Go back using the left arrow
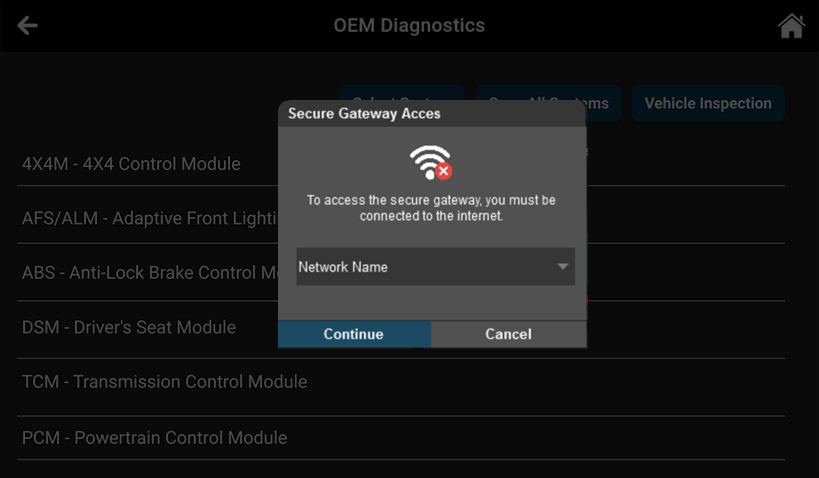 point(27,26)
